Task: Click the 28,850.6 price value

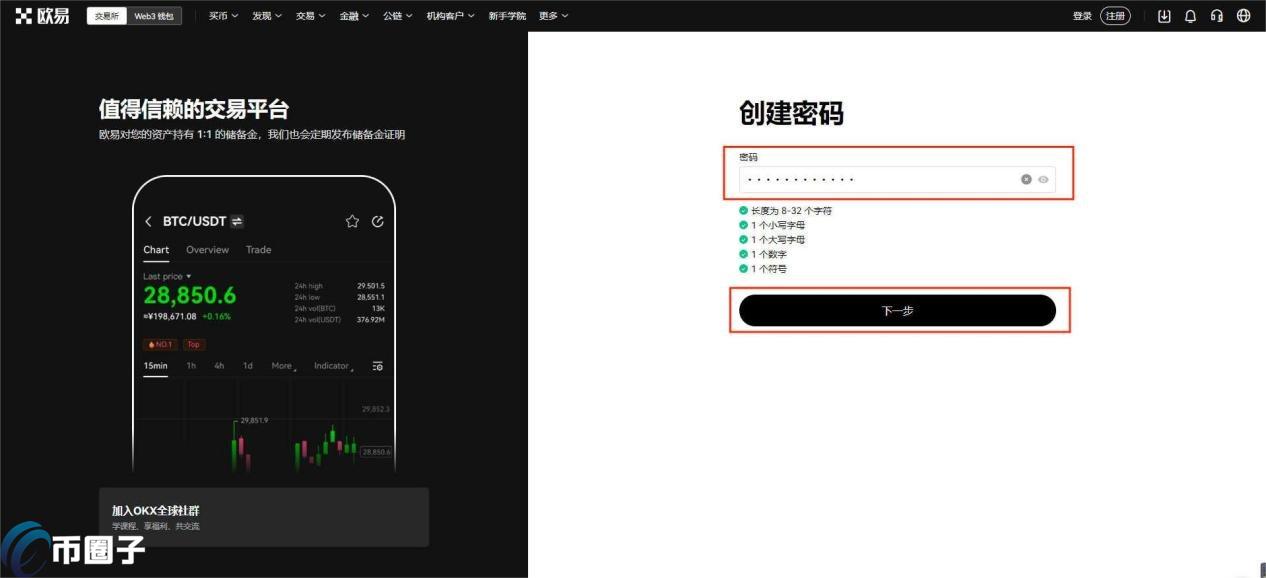Action: (x=190, y=296)
